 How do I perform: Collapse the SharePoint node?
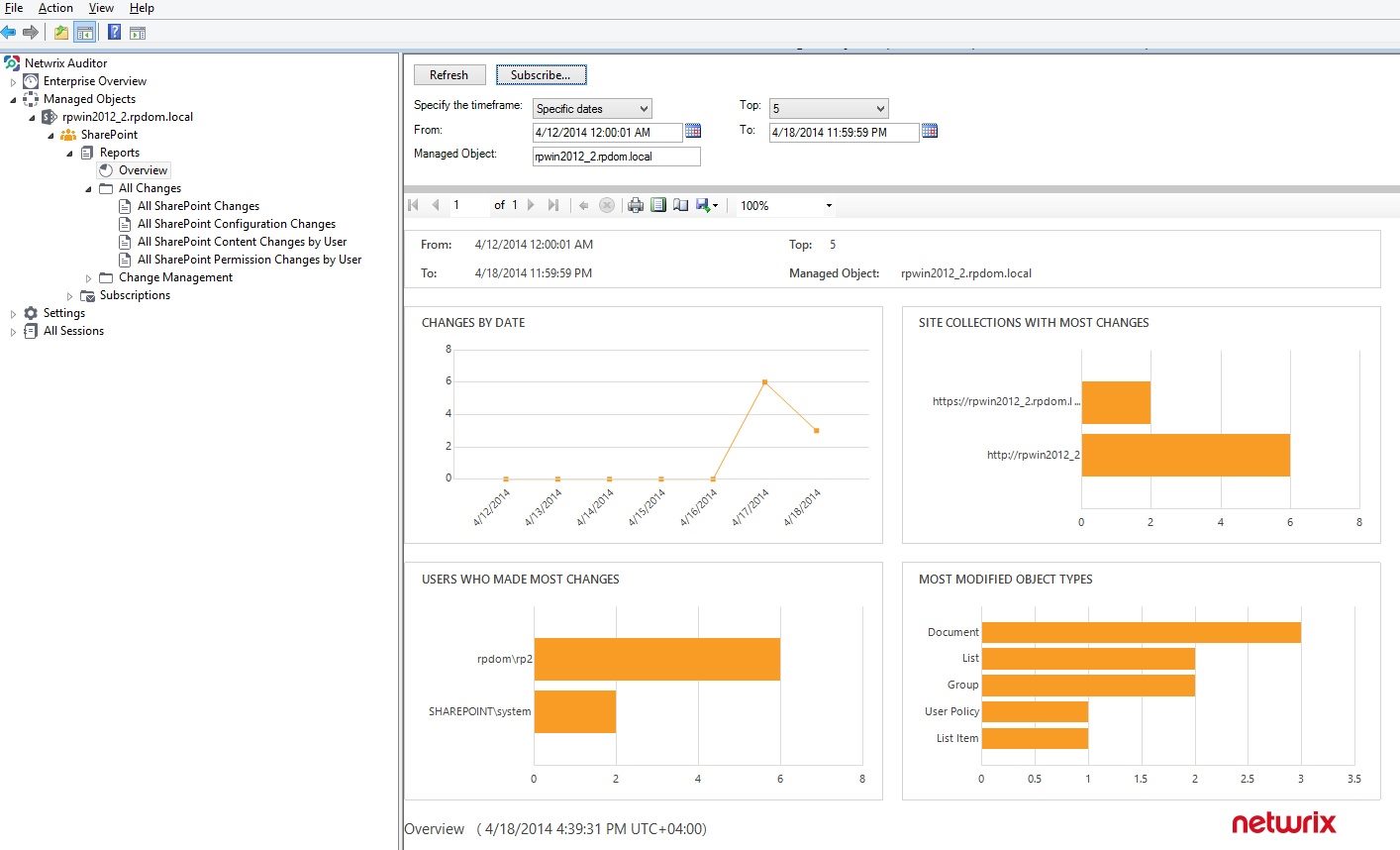click(50, 136)
